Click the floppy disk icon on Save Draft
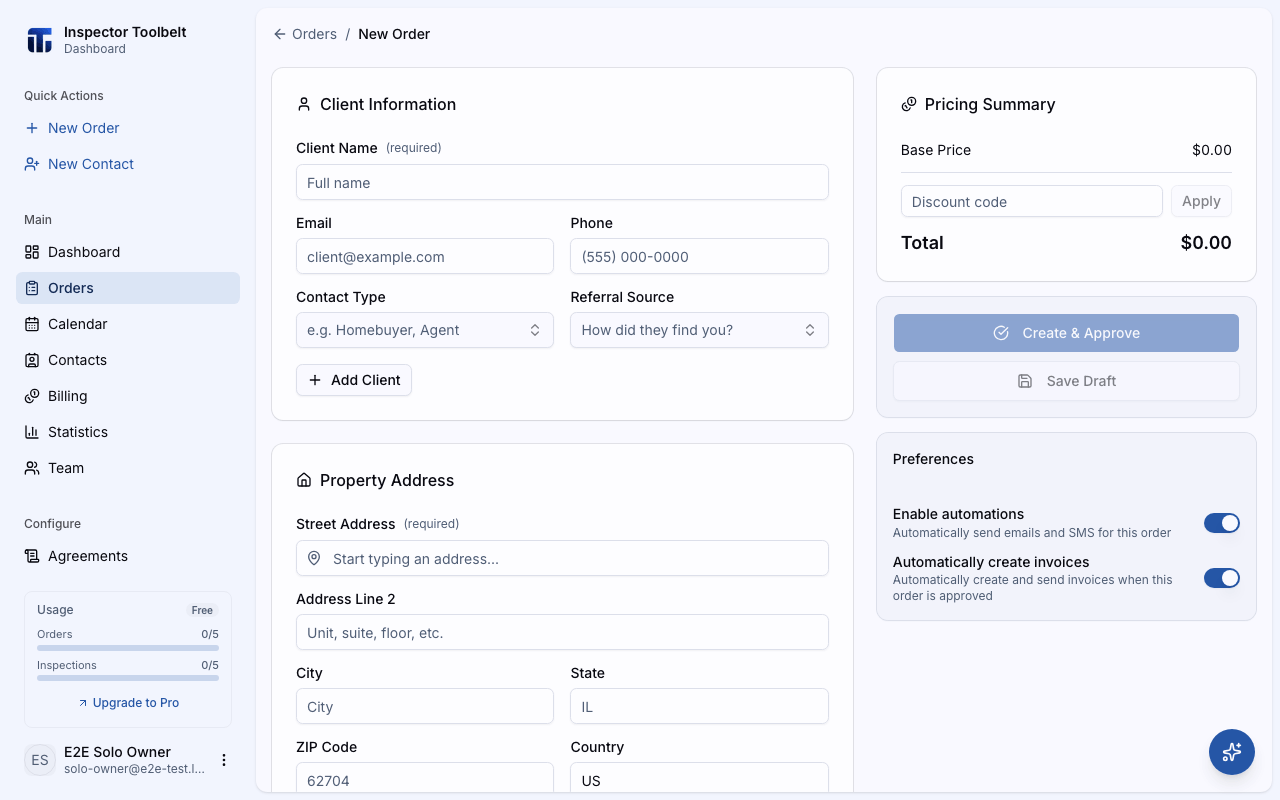The height and width of the screenshot is (800, 1280). [x=1025, y=381]
